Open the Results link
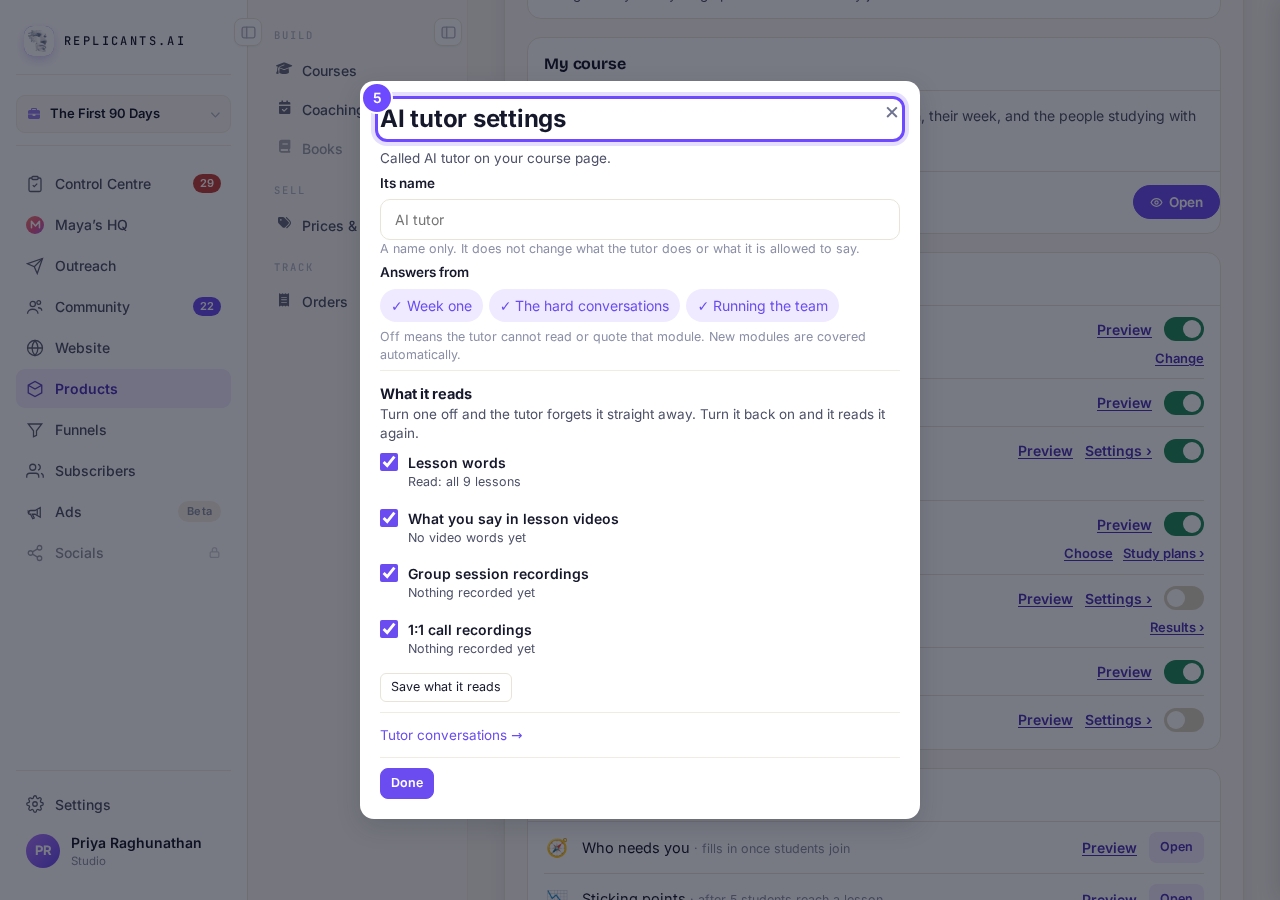 [x=1177, y=628]
